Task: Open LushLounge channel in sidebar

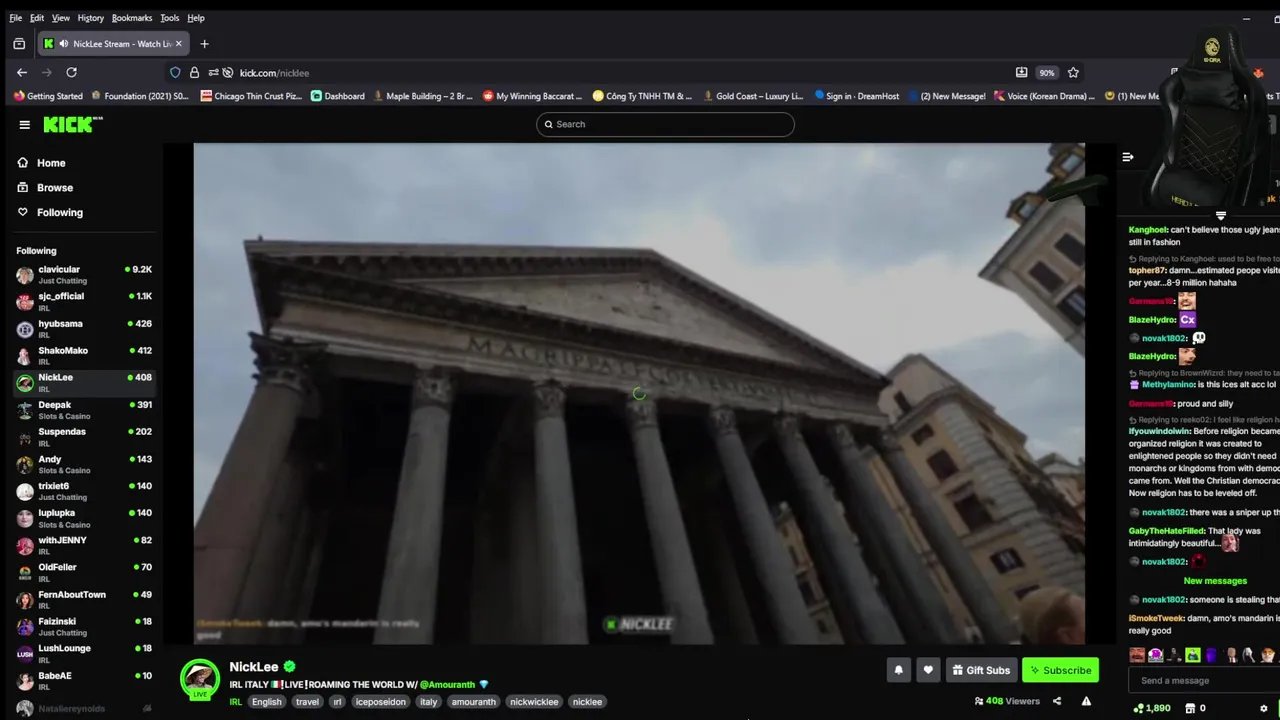Action: pyautogui.click(x=84, y=653)
